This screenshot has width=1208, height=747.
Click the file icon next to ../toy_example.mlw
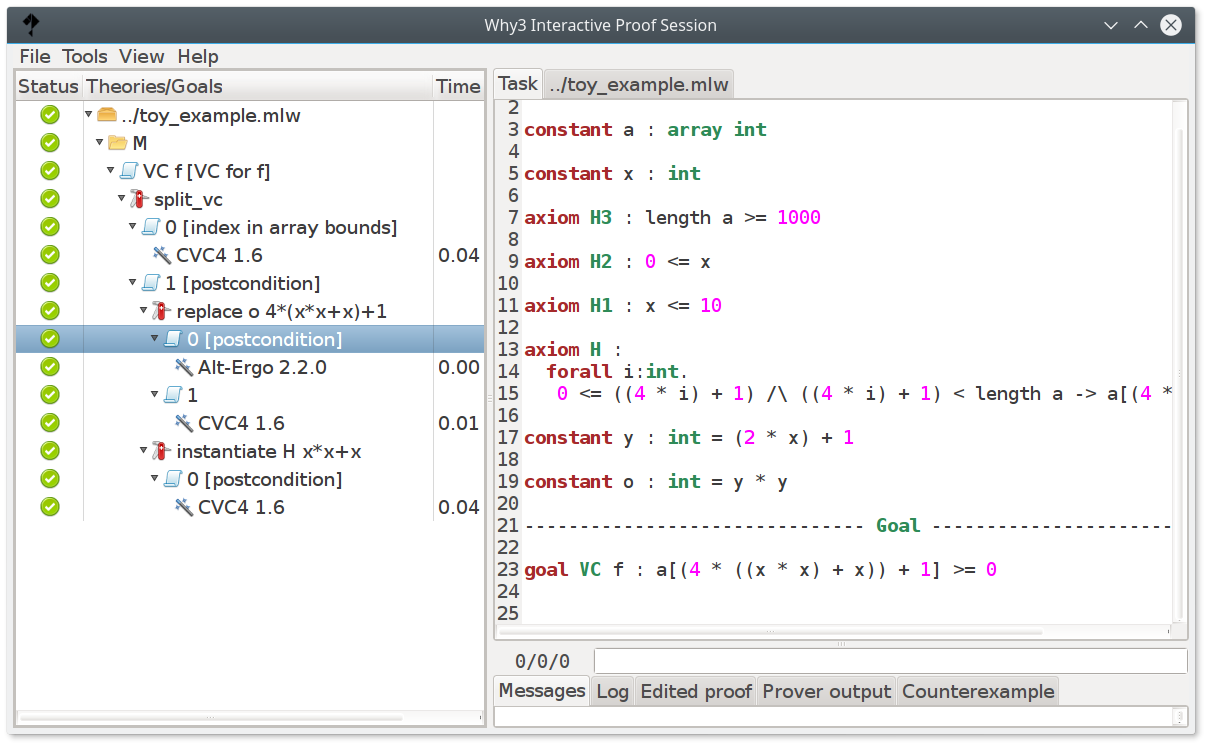click(107, 115)
